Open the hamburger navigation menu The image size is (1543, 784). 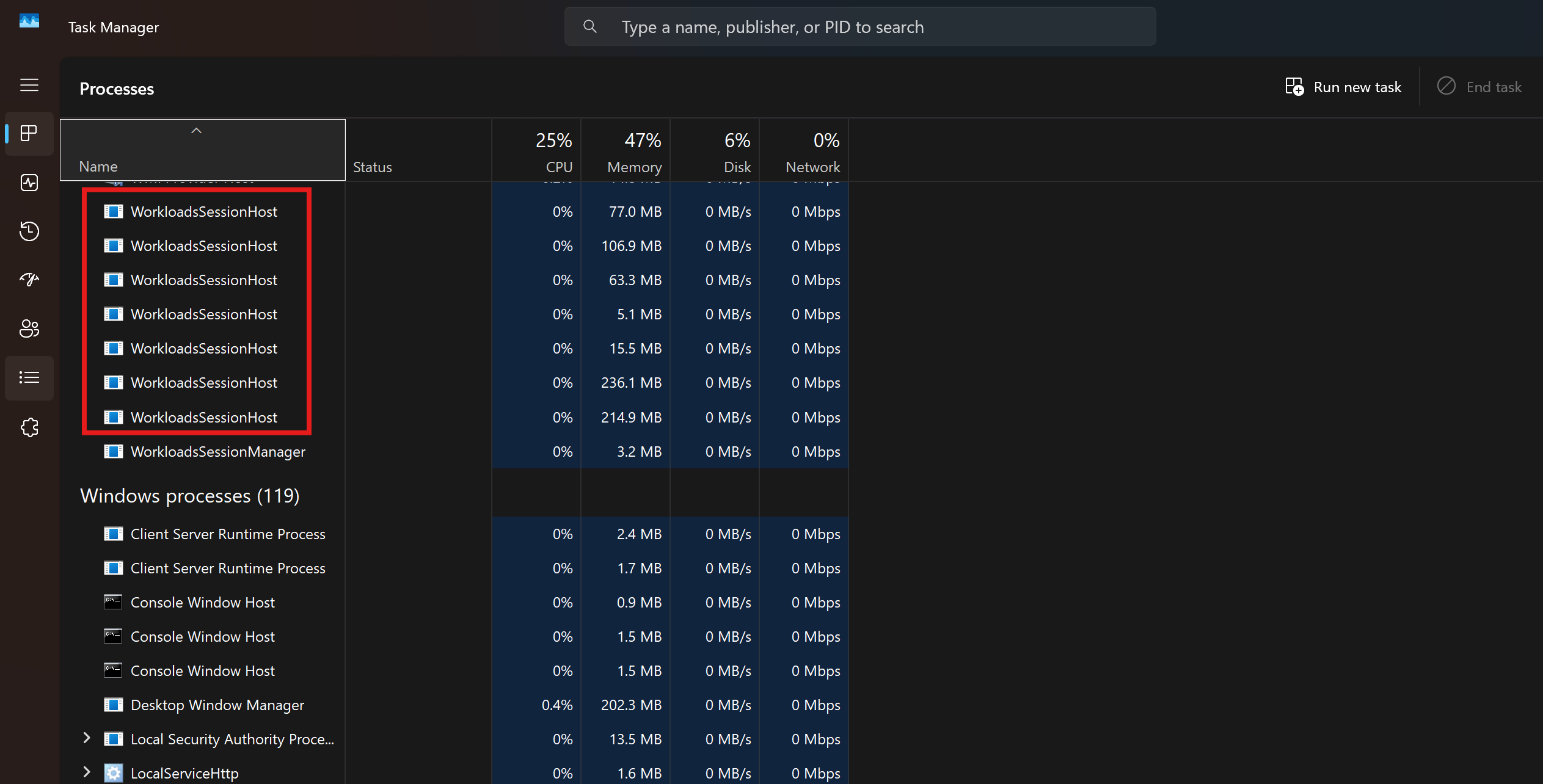tap(29, 85)
